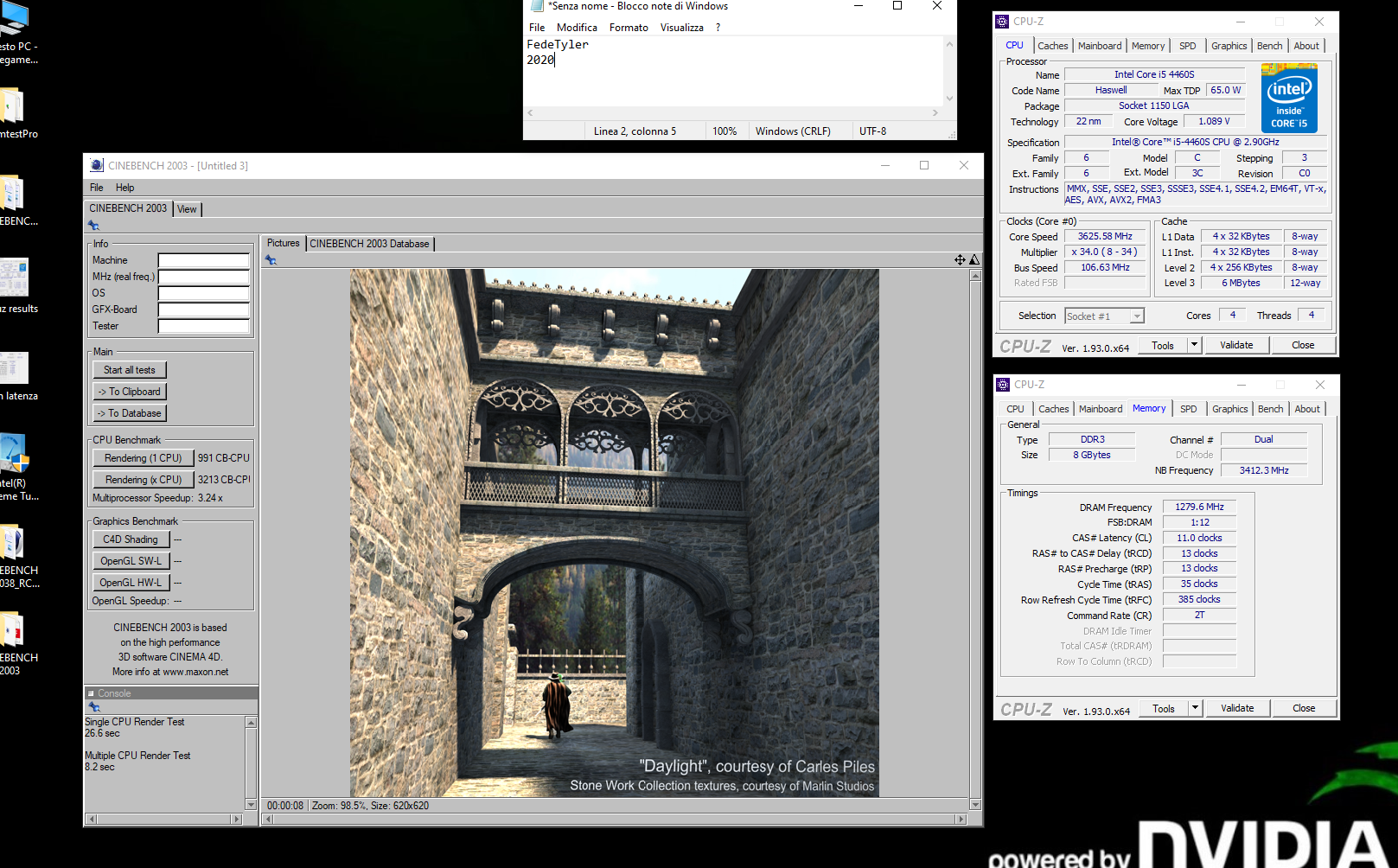
Task: Open the Modifica menu in Notepad
Action: (x=577, y=28)
